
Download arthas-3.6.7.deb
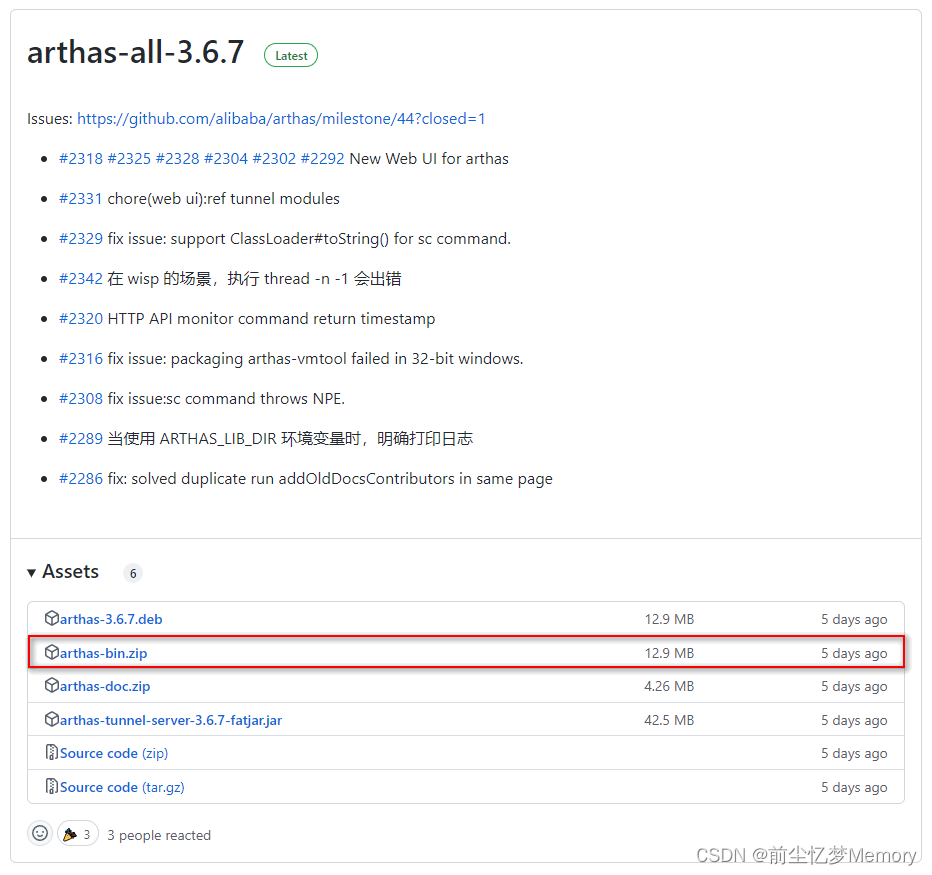point(111,619)
